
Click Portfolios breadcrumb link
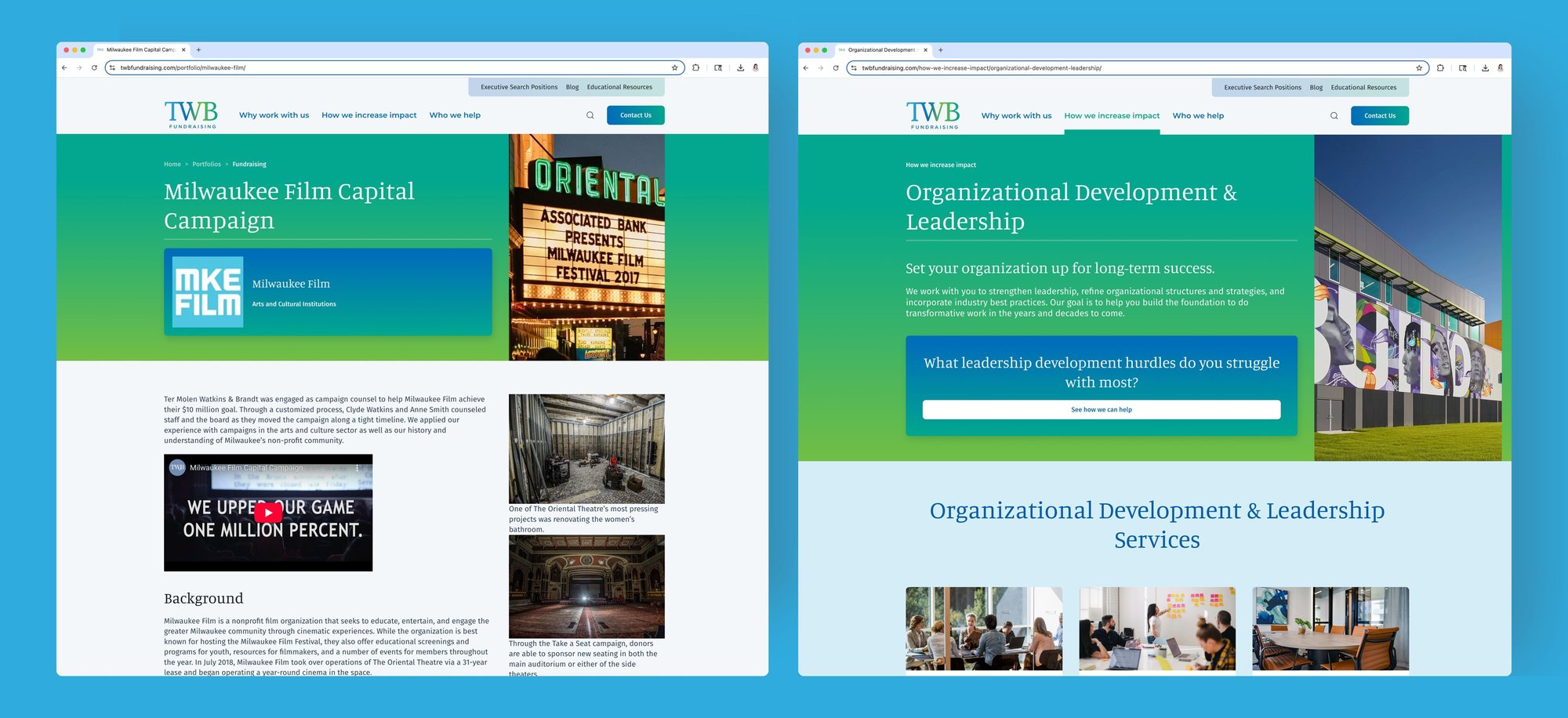point(206,165)
